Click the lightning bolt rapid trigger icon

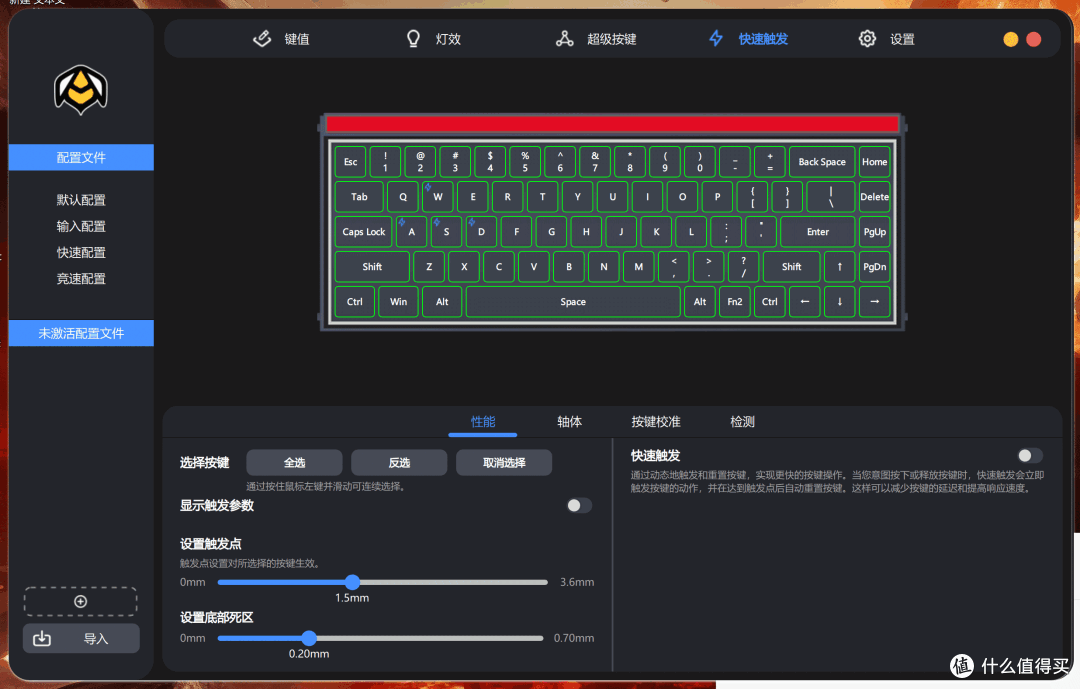pos(716,39)
